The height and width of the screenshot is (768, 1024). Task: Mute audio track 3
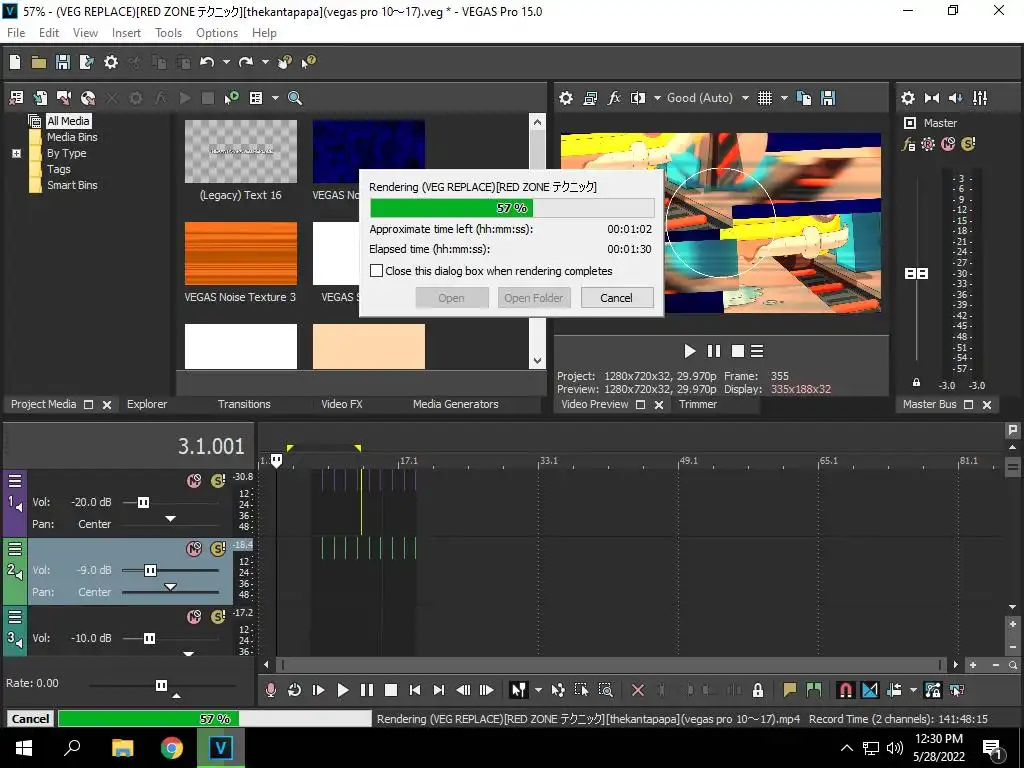click(x=194, y=616)
